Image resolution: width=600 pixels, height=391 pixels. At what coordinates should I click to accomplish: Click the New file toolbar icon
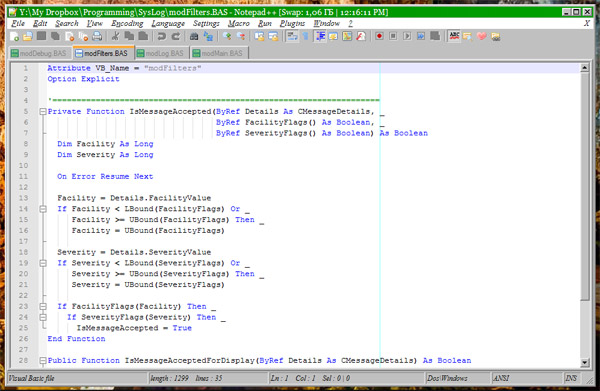pyautogui.click(x=15, y=36)
